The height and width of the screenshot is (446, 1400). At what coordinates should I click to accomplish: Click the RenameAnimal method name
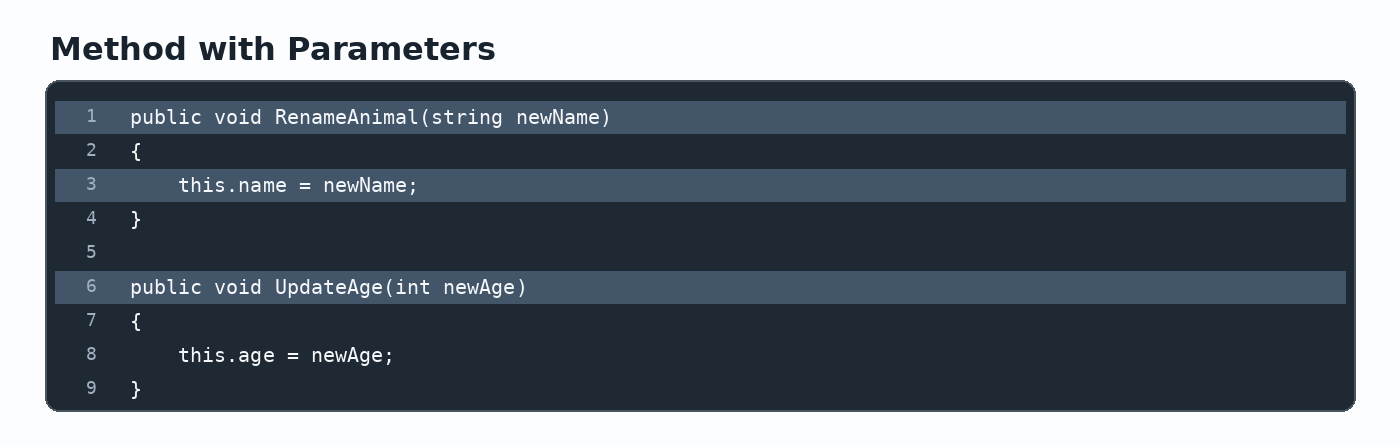coord(347,118)
